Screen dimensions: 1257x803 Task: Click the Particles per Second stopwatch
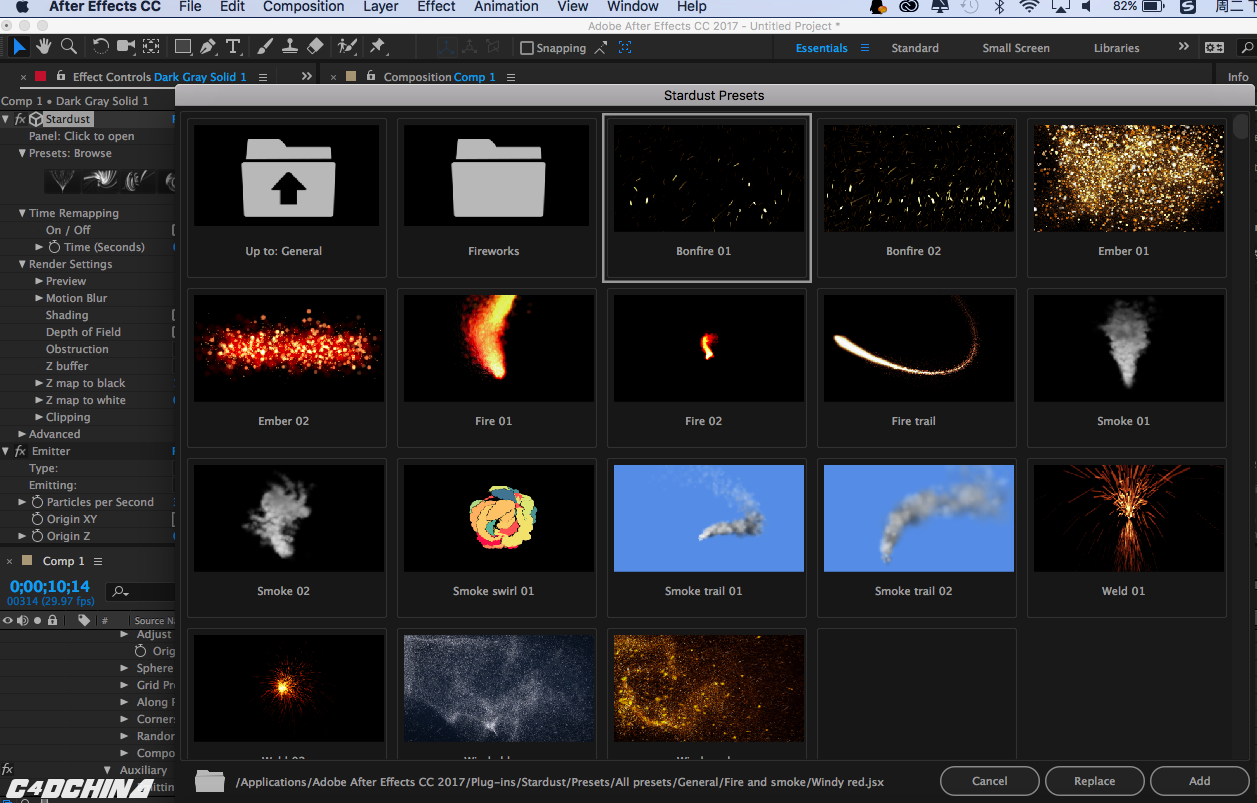click(x=37, y=502)
